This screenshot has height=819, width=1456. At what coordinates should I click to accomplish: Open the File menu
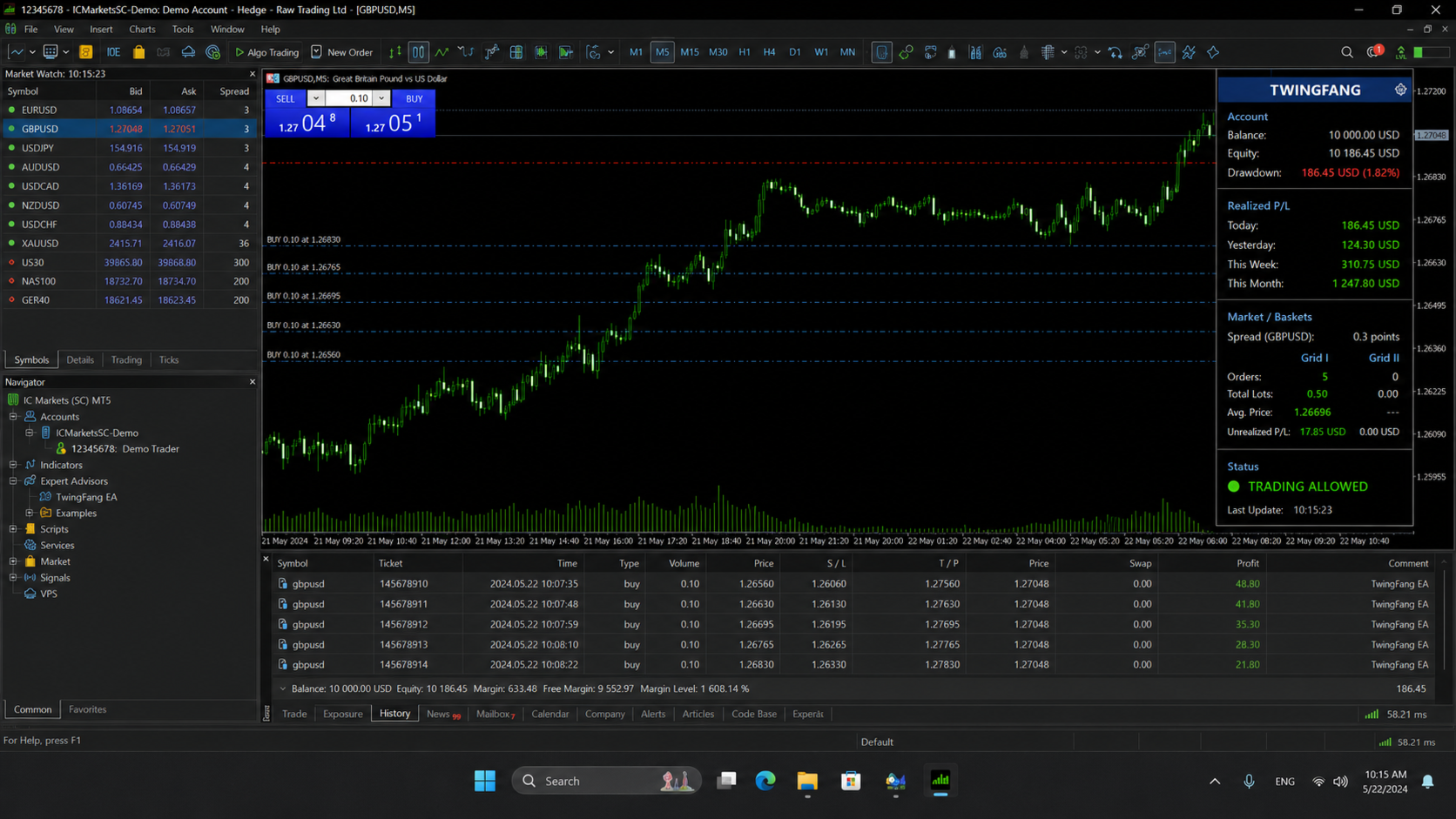point(30,29)
